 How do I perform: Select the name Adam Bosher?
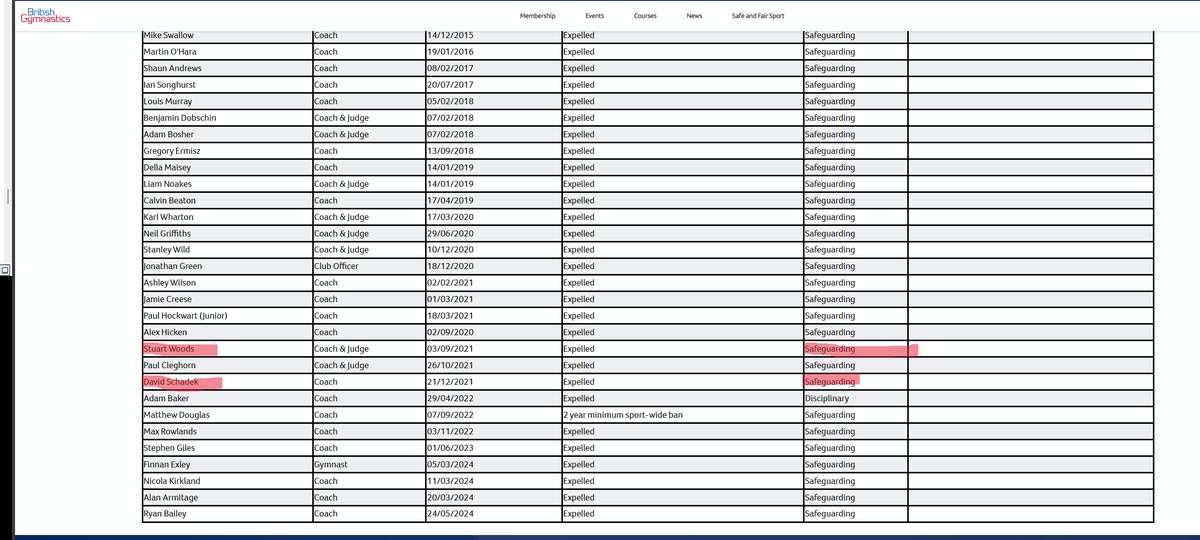pos(169,134)
